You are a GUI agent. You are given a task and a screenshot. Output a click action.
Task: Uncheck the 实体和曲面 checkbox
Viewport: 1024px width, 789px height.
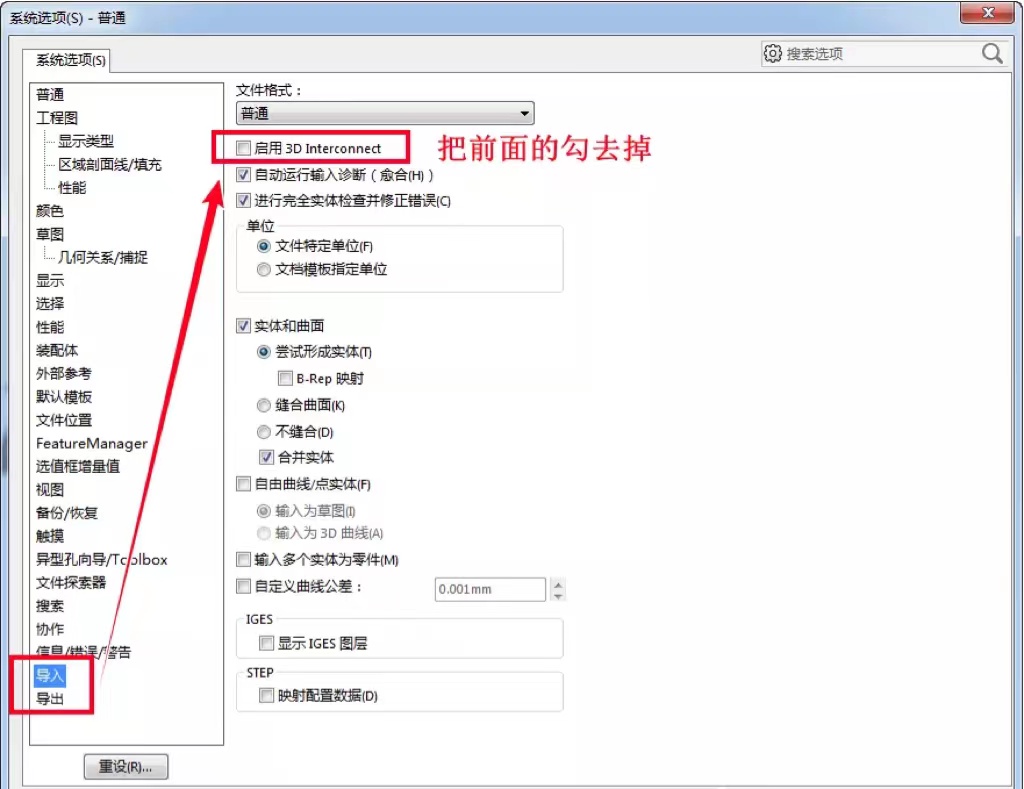coord(244,325)
